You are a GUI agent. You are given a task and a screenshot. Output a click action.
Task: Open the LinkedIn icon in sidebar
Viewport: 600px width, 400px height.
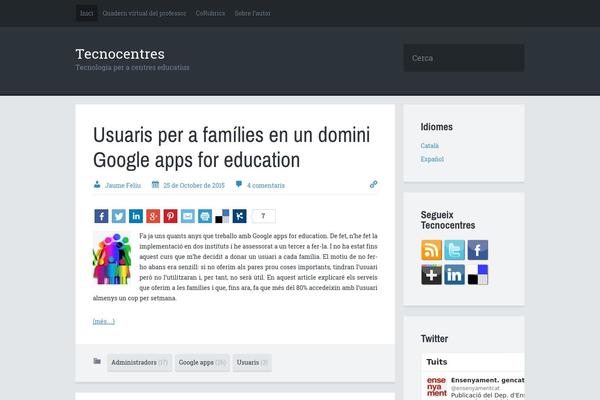455,274
